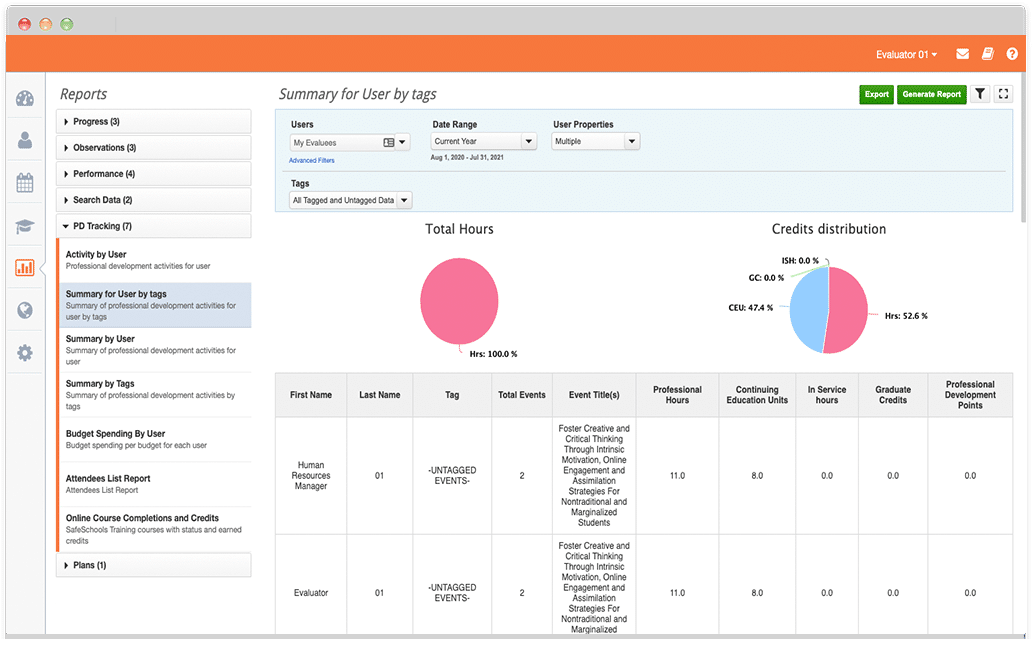
Task: Collapse the PD Tracking (7) section
Action: [154, 226]
